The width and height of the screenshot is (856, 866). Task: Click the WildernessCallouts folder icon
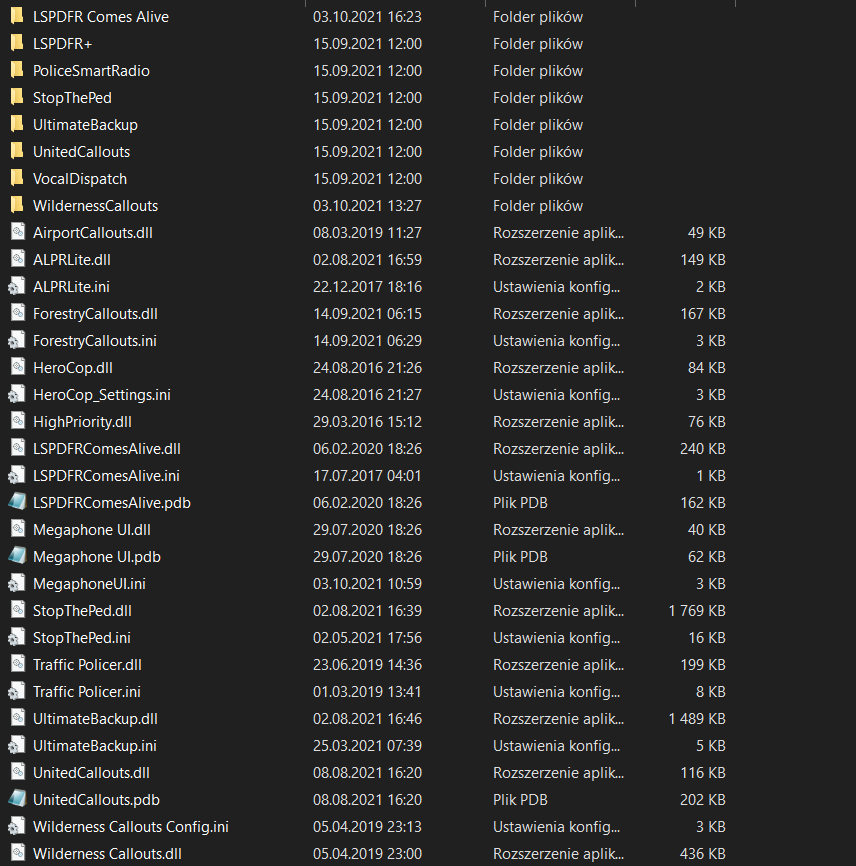pos(17,205)
